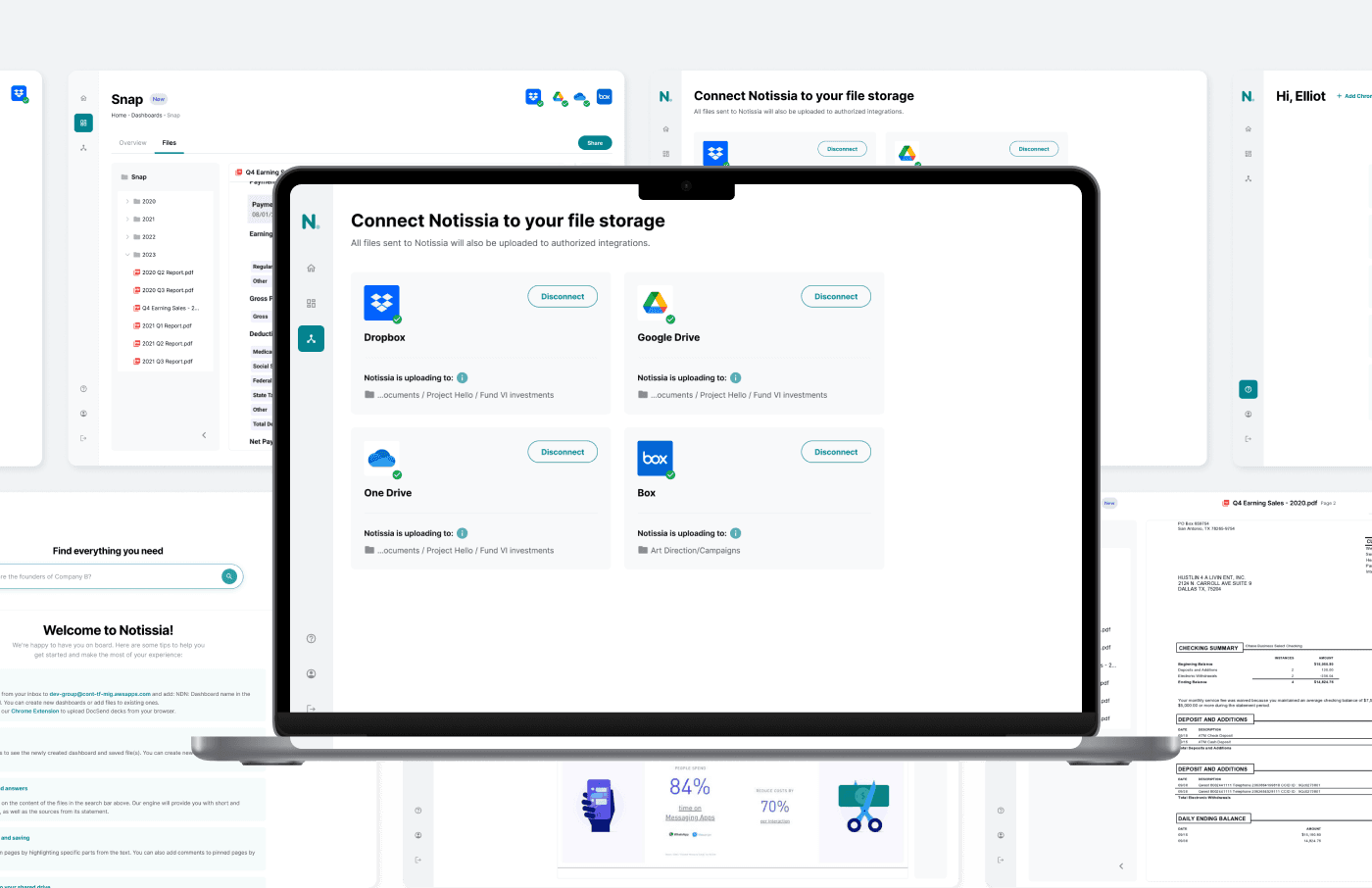Select active dashboards icon in Snap sidebar
The height and width of the screenshot is (888, 1372).
83,123
